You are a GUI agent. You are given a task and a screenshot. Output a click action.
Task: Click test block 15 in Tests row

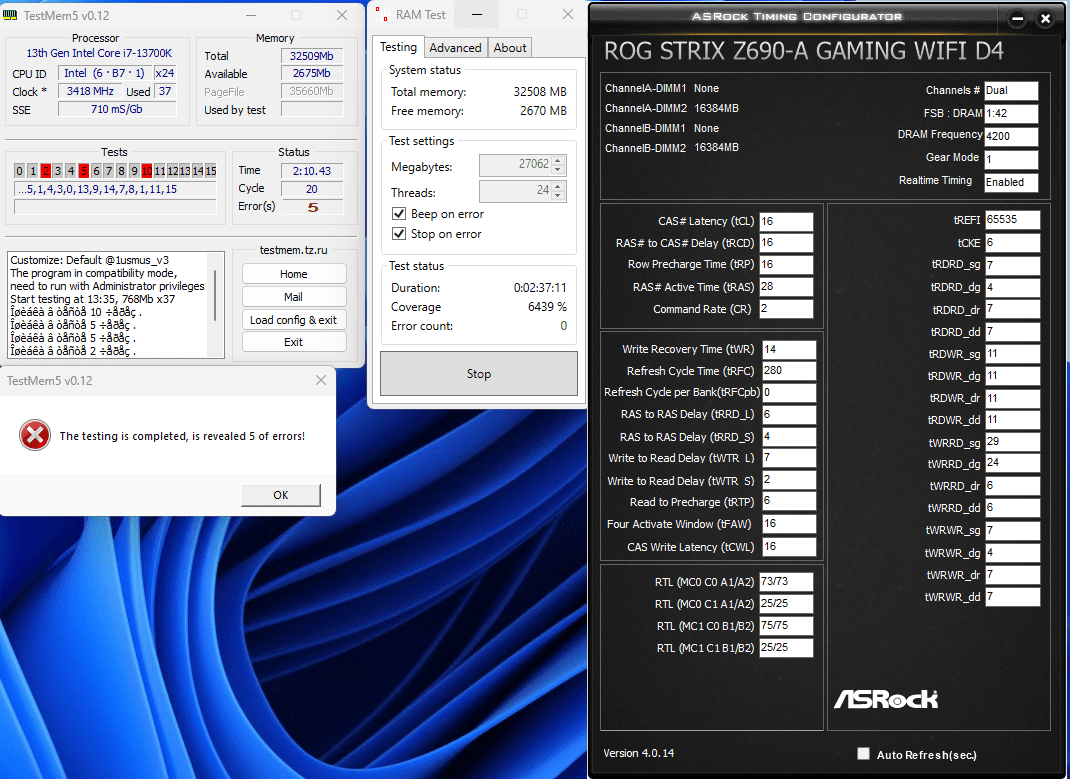(x=211, y=171)
